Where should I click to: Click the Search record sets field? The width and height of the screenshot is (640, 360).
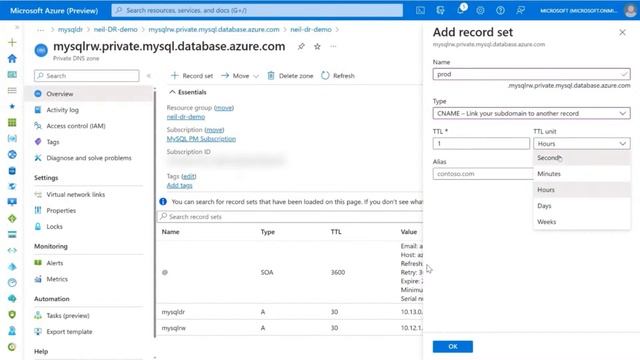[x=290, y=217]
